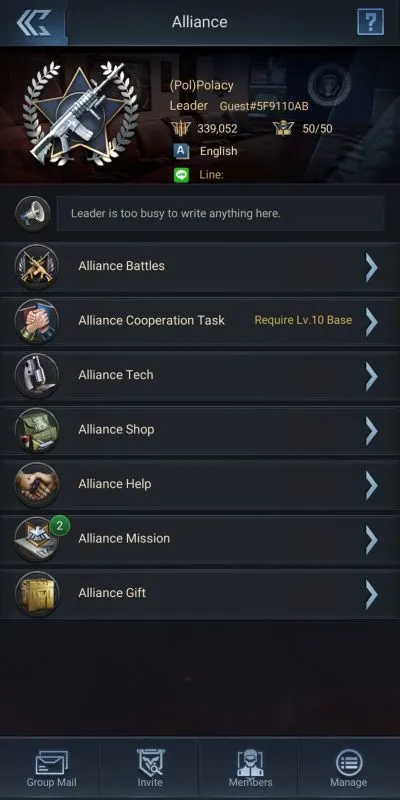This screenshot has height=800, width=400.
Task: Open the Group Mail tab
Action: point(52,769)
